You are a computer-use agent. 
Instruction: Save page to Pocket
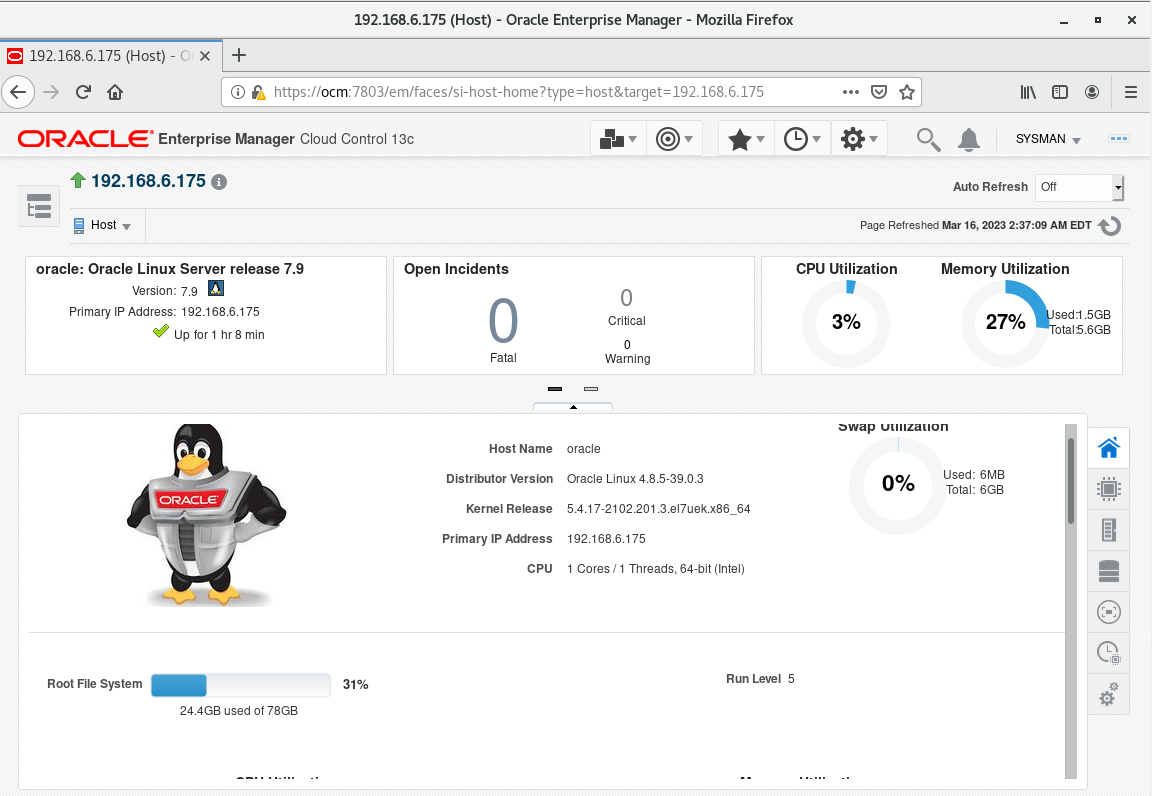(x=879, y=92)
